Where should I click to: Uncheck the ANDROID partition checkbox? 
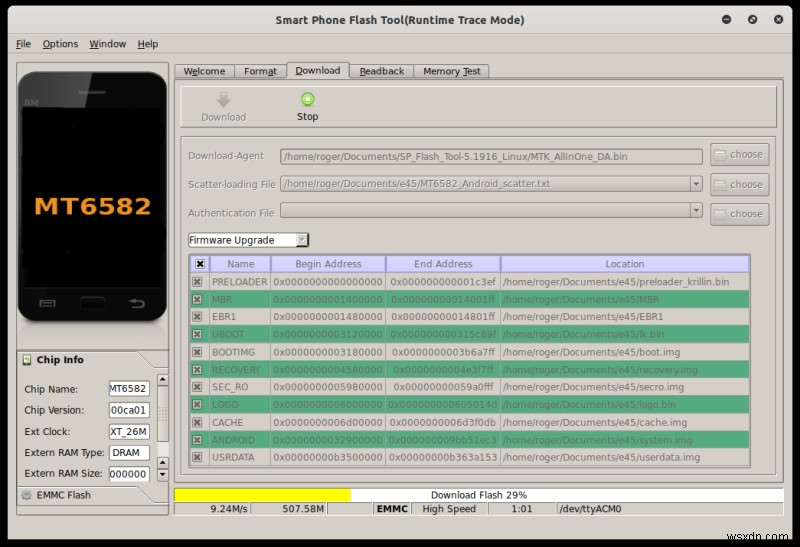197,440
